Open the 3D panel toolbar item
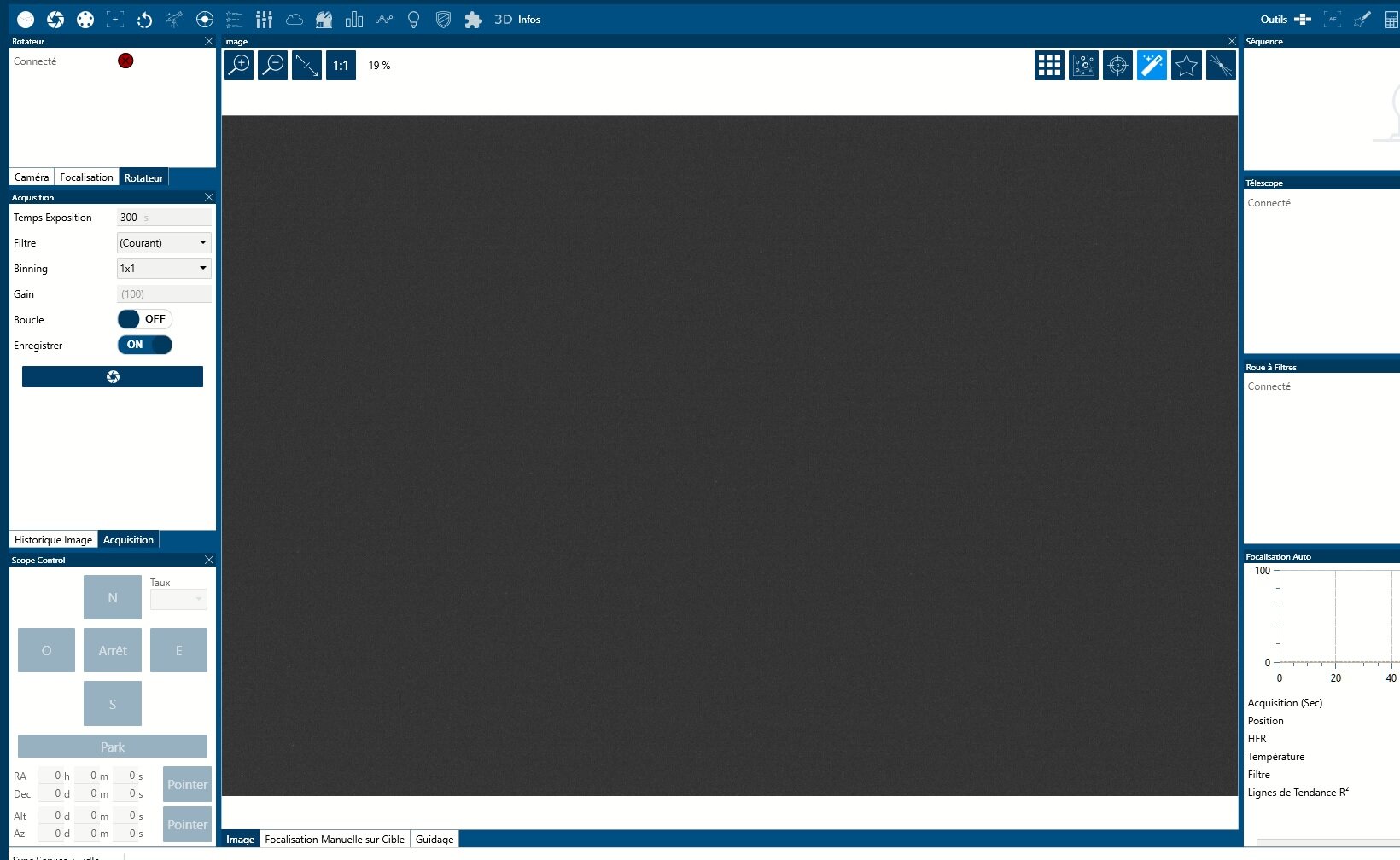This screenshot has width=1400, height=860. [x=503, y=19]
